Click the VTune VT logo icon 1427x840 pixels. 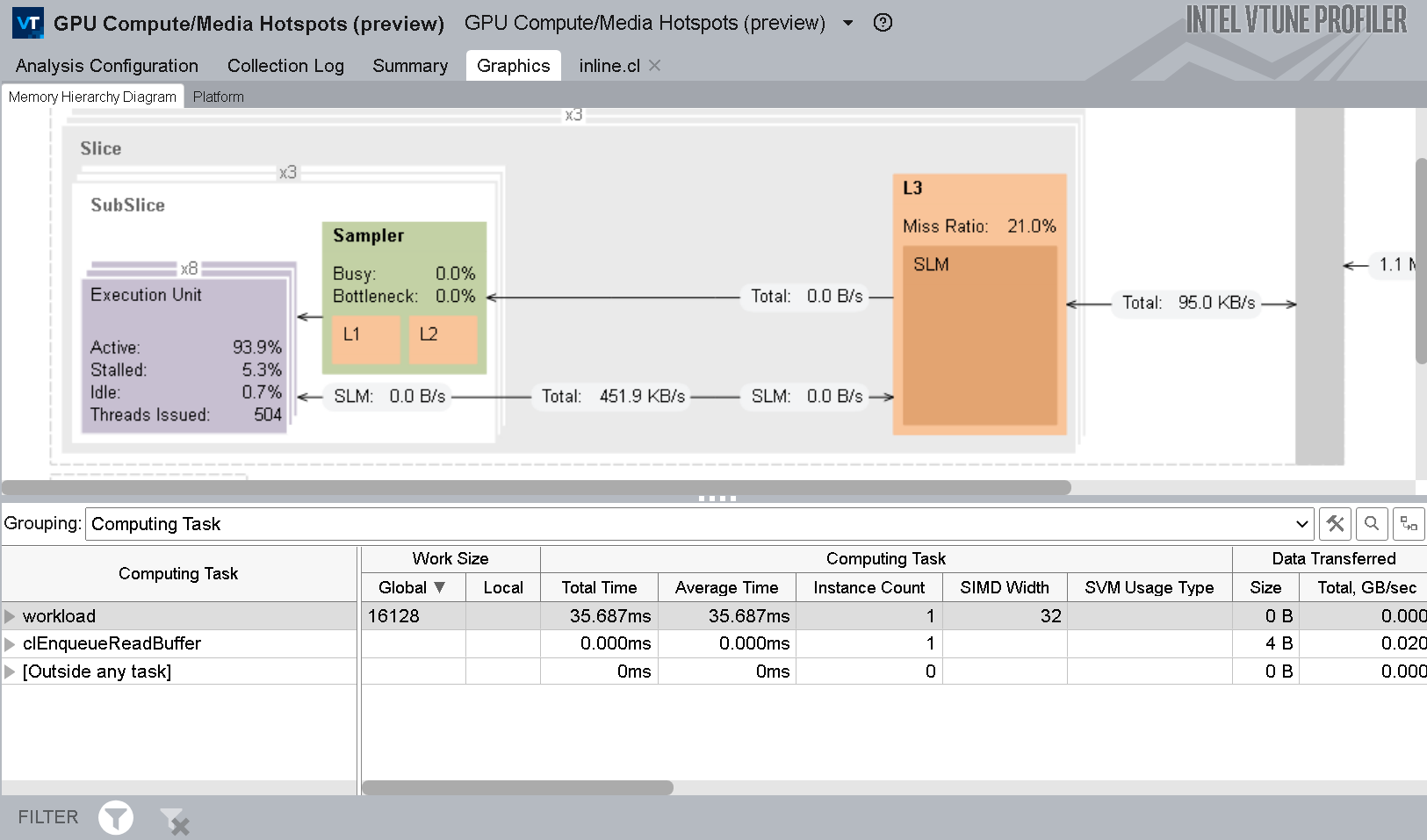coord(28,23)
